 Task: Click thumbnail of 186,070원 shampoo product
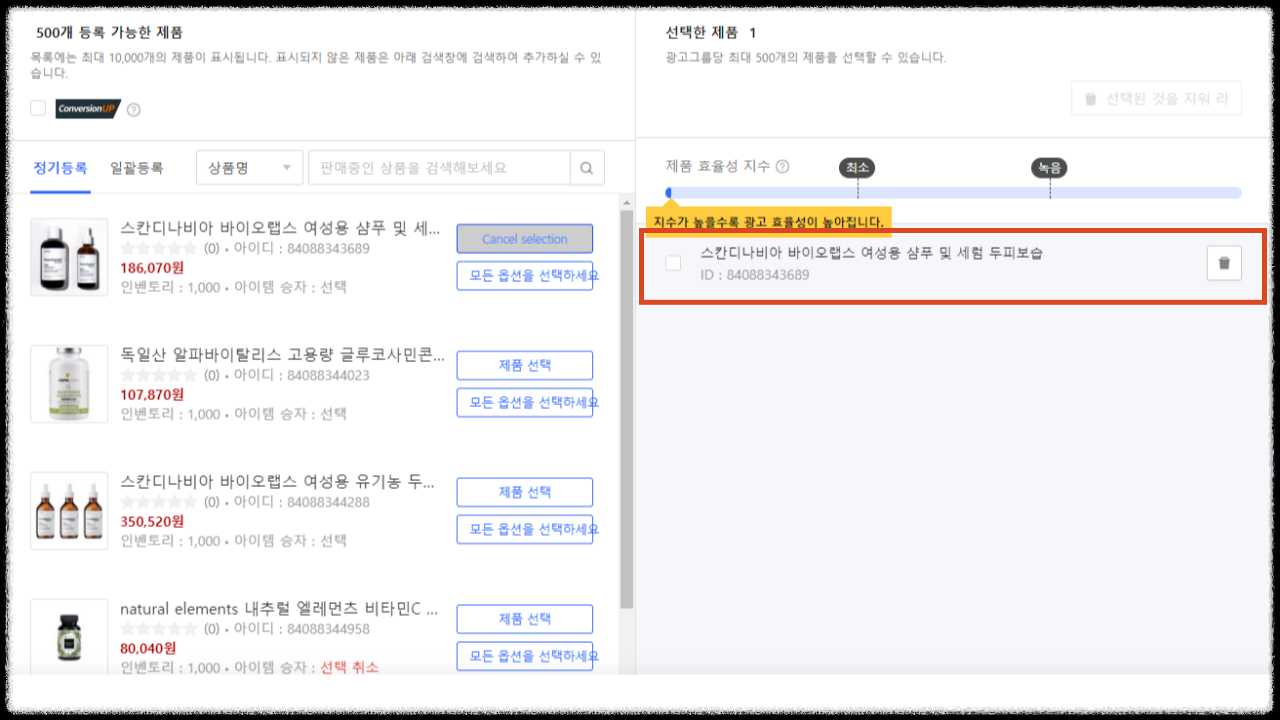point(69,257)
